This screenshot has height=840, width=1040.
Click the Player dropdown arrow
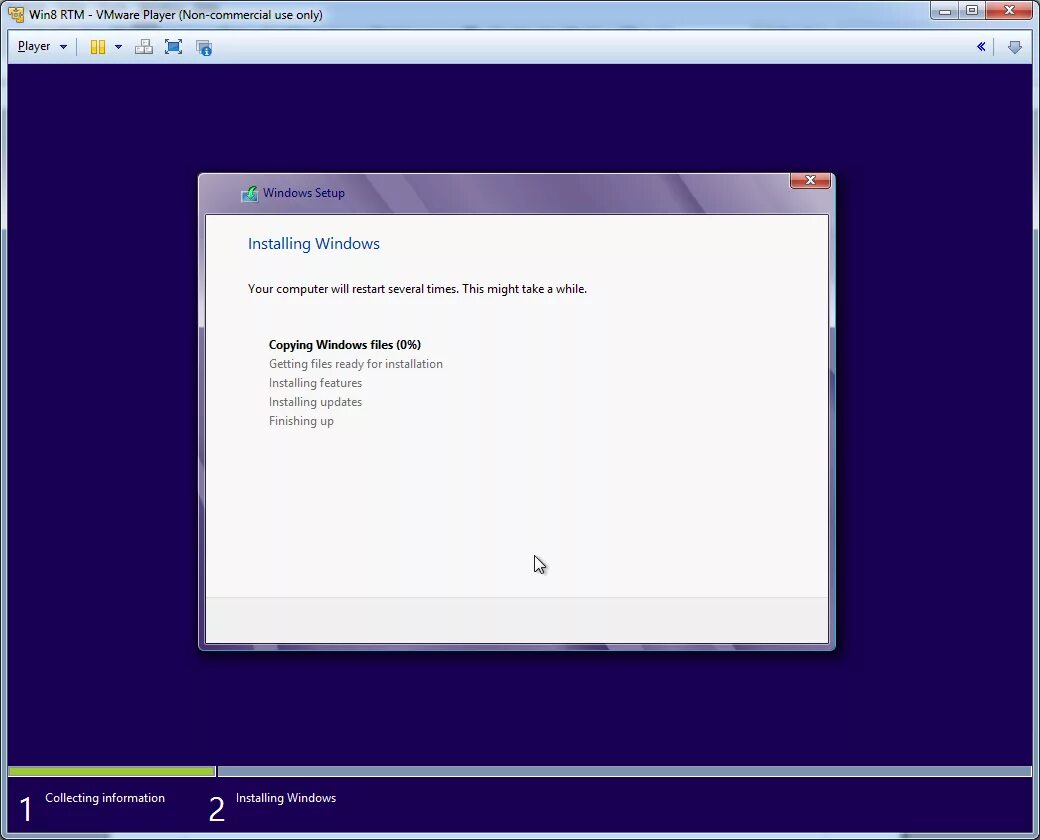click(64, 47)
